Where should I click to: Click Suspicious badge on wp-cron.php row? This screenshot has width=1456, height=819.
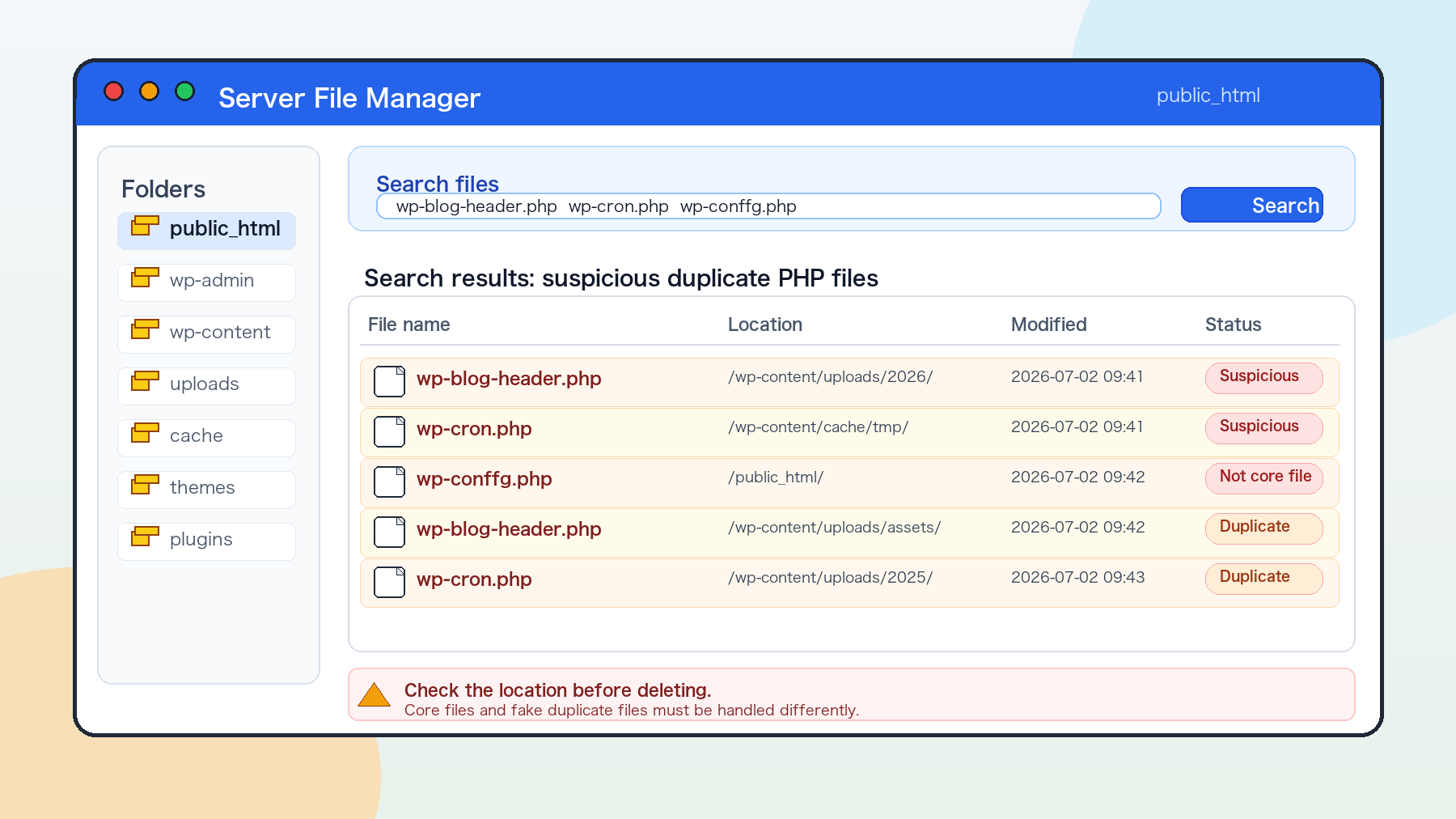point(1263,428)
